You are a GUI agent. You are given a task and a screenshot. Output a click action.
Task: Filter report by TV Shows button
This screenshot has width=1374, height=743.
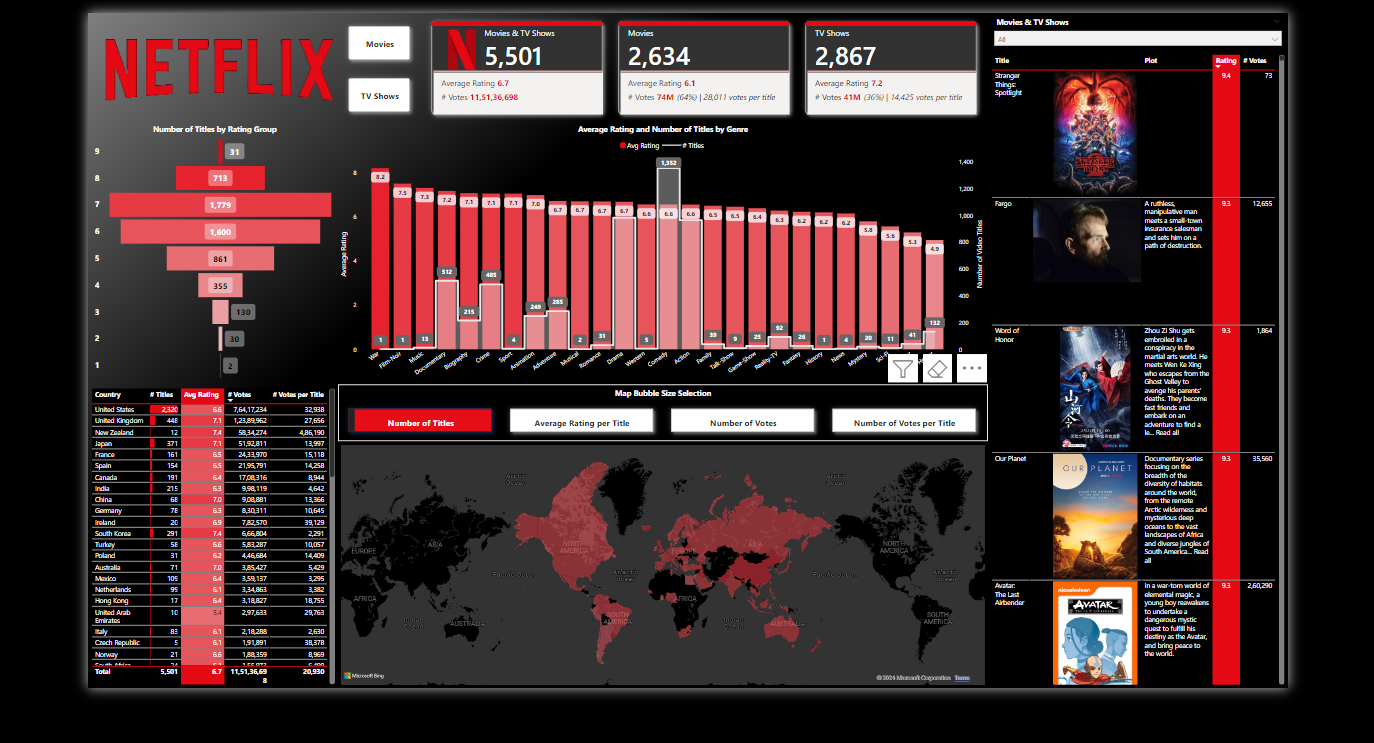pyautogui.click(x=380, y=96)
